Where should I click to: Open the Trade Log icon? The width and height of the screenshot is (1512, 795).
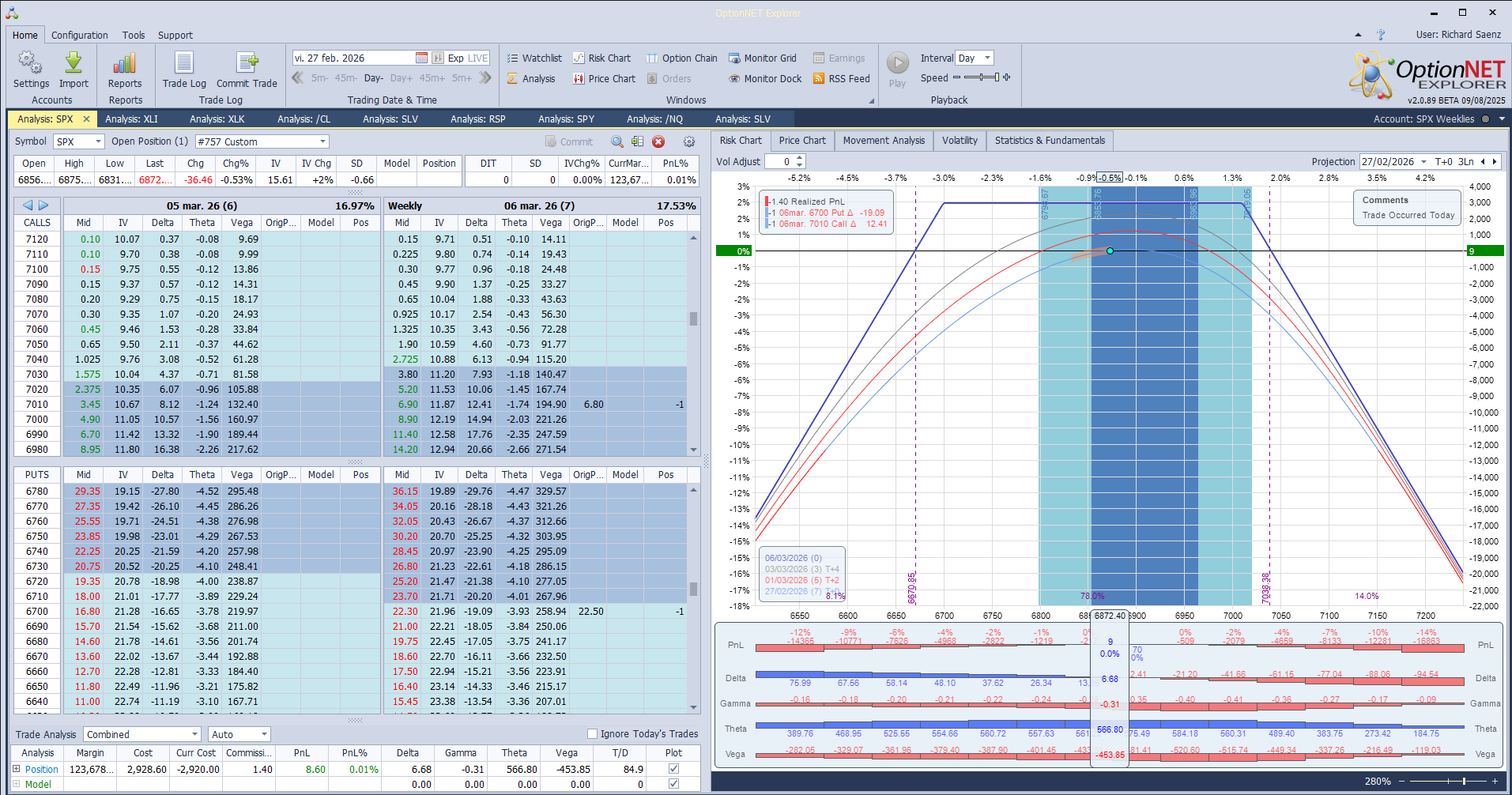point(183,63)
